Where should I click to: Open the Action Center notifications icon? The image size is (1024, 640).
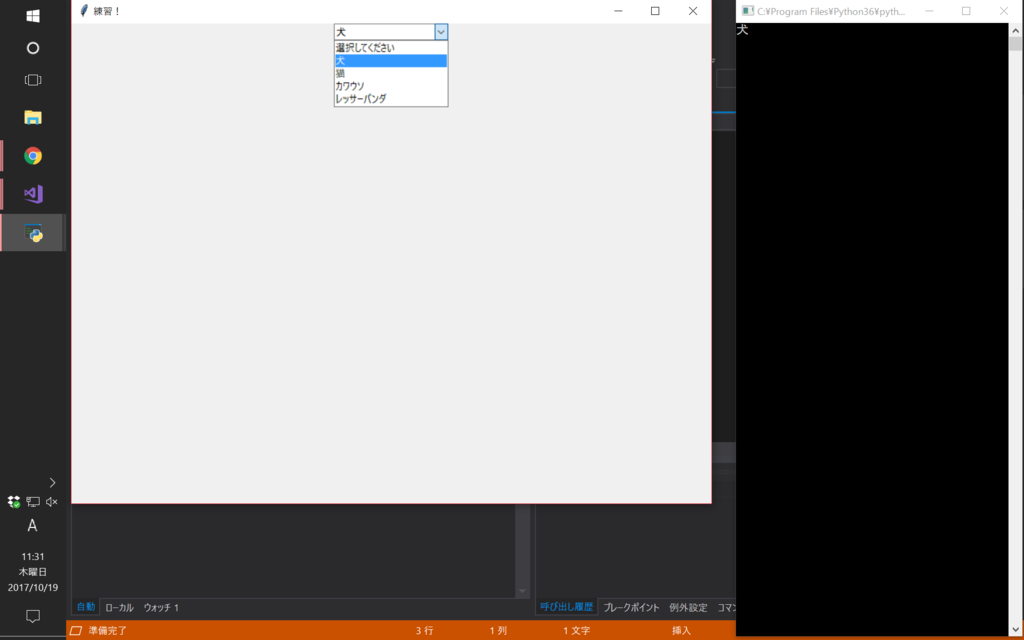coord(33,616)
